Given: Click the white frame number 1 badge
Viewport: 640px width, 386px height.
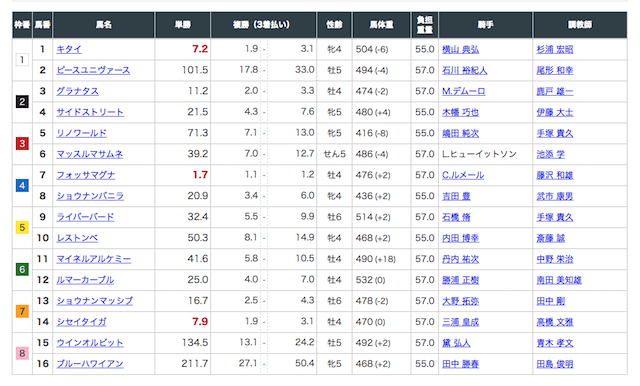Looking at the screenshot, I should (x=22, y=60).
